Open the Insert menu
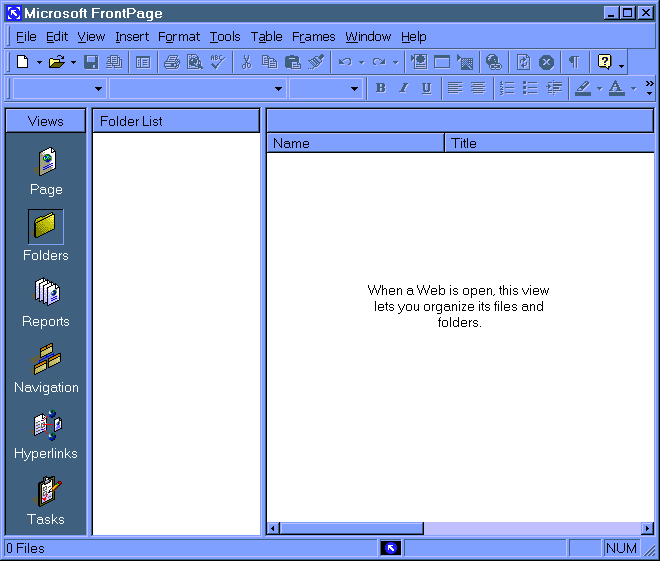Image resolution: width=660 pixels, height=561 pixels. pyautogui.click(x=131, y=37)
